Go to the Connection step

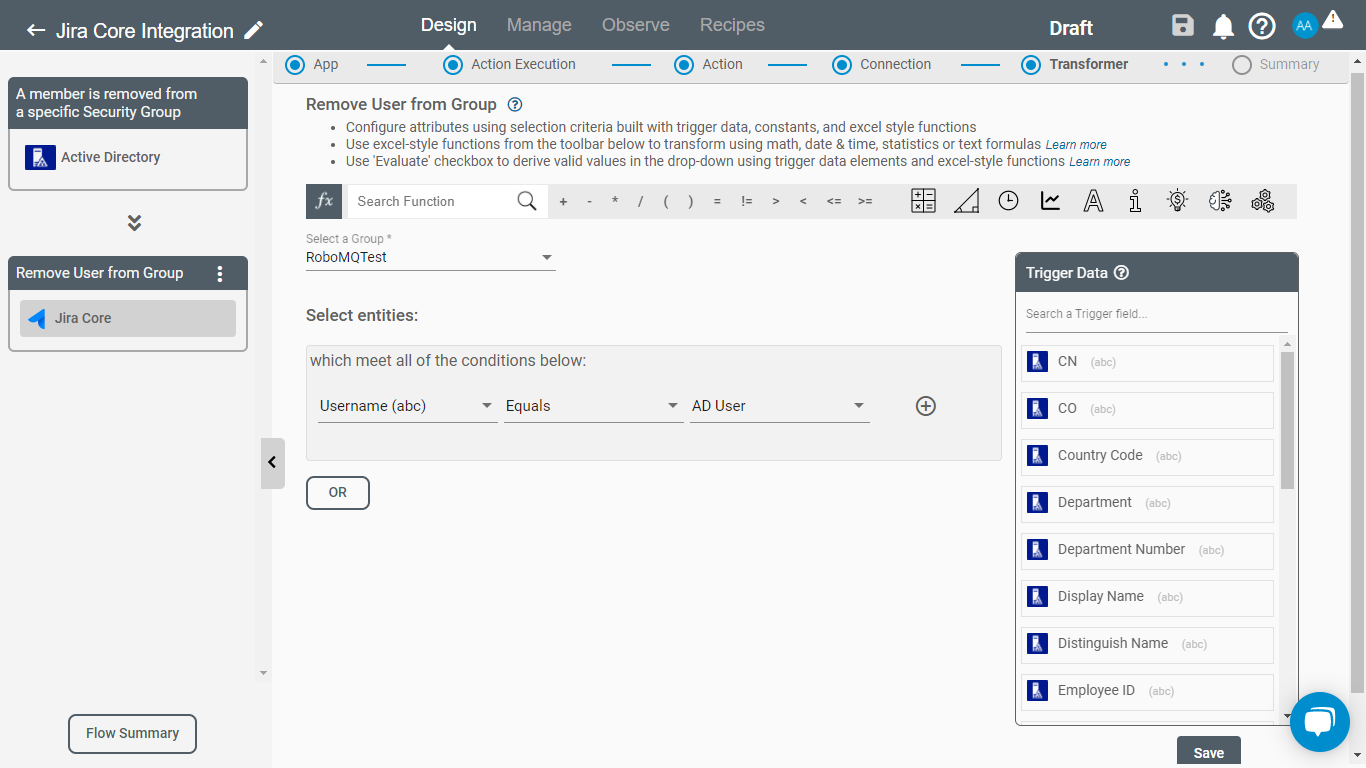881,64
